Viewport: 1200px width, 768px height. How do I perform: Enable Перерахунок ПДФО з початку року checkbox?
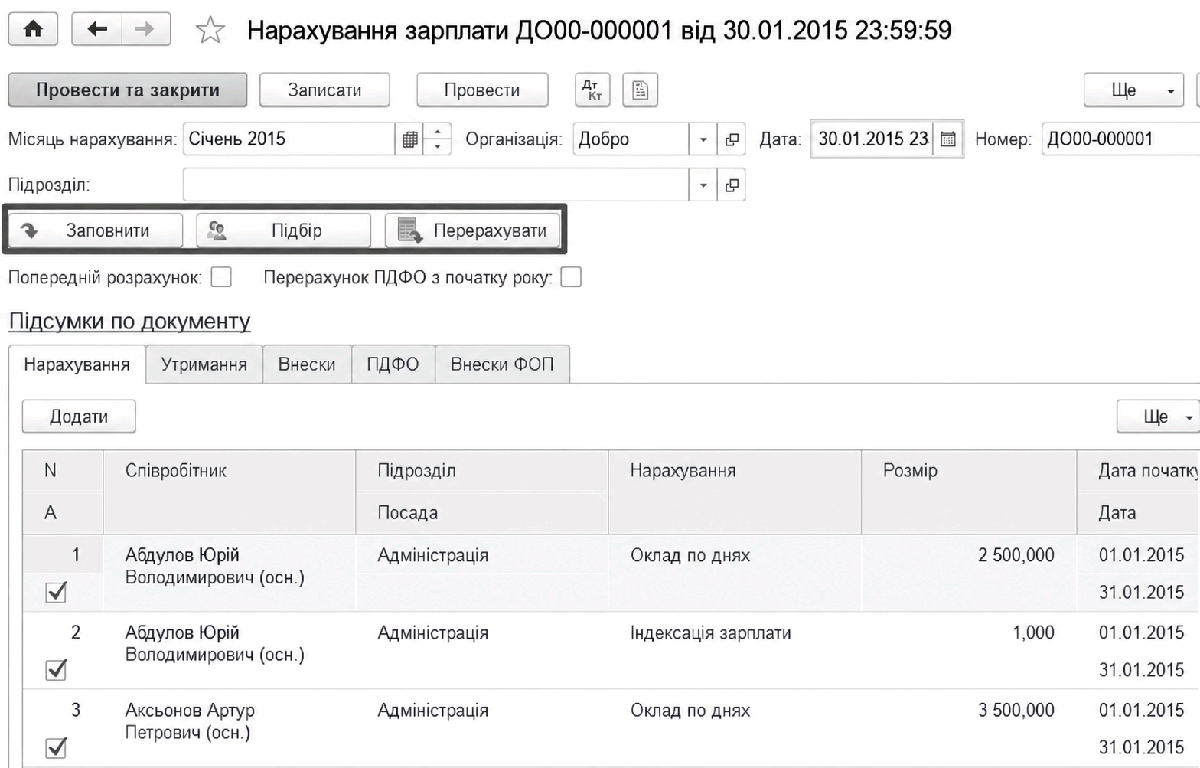tap(571, 279)
